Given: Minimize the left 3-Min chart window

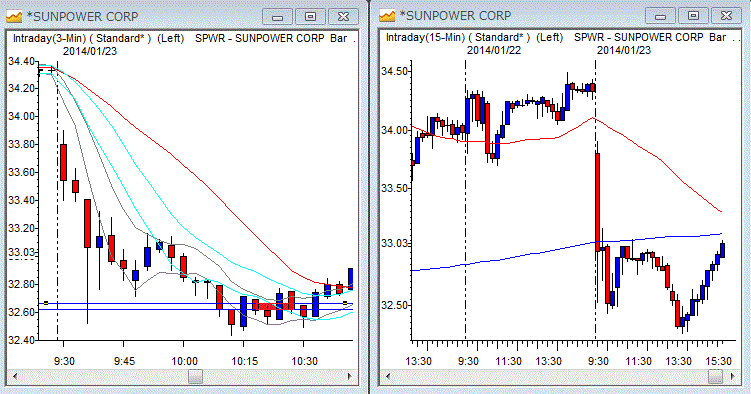Looking at the screenshot, I should point(277,17).
